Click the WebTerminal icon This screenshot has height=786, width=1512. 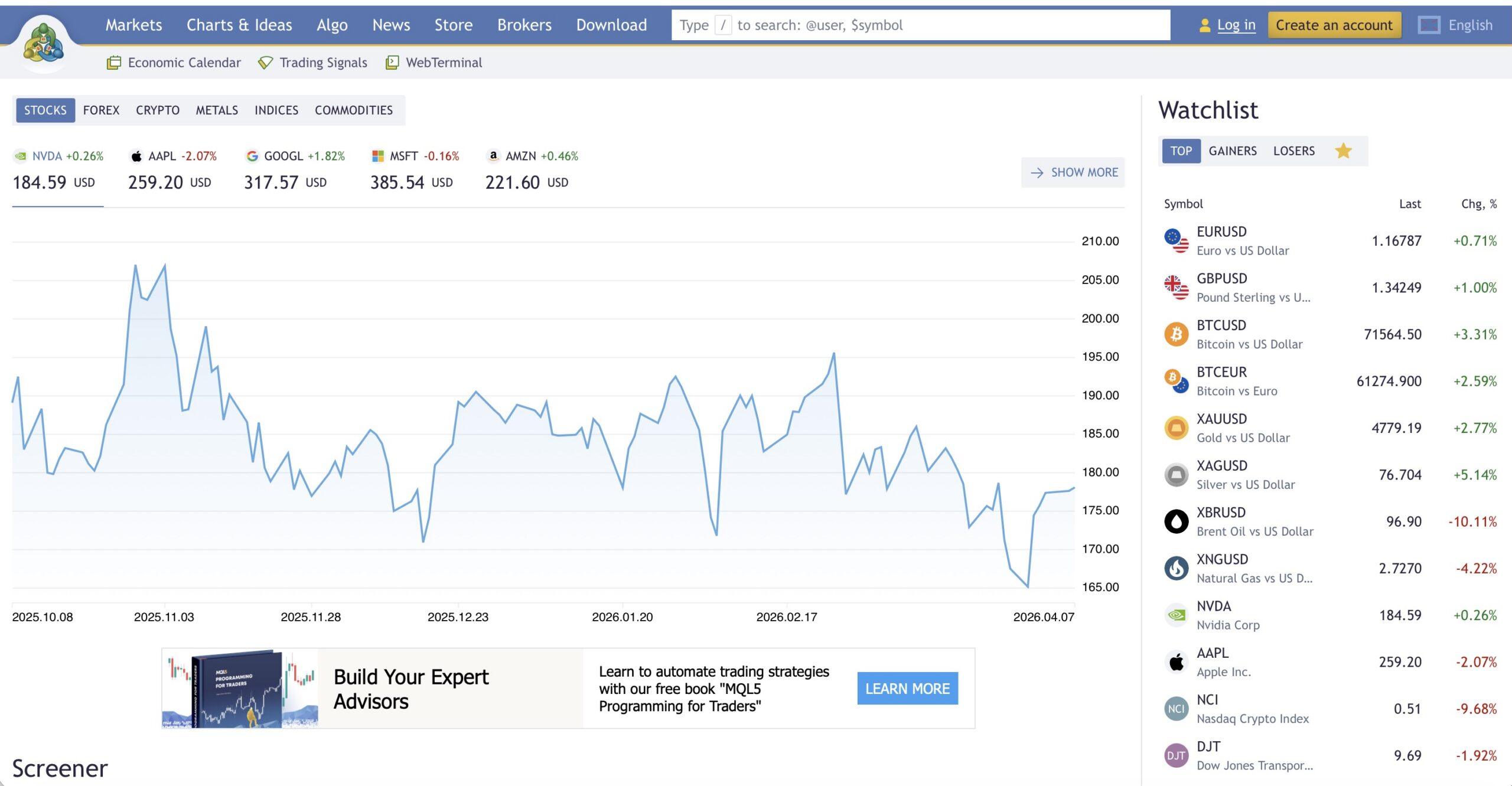[x=392, y=63]
